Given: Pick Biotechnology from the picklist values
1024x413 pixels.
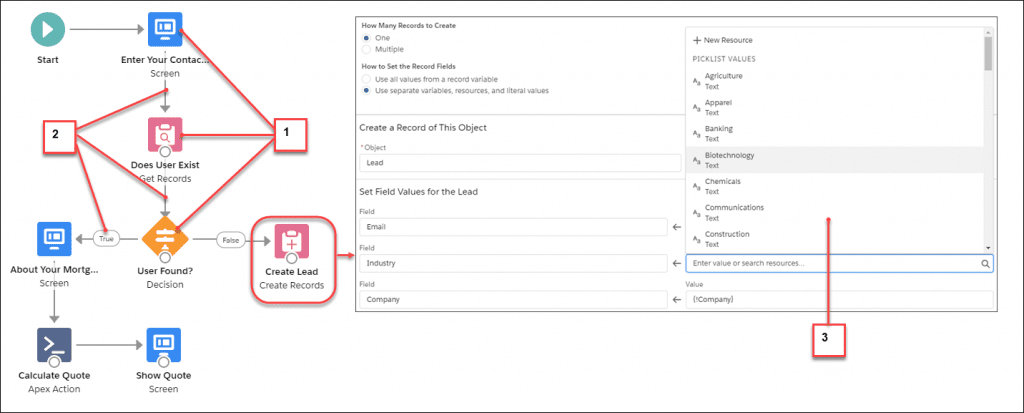Looking at the screenshot, I should (729, 160).
